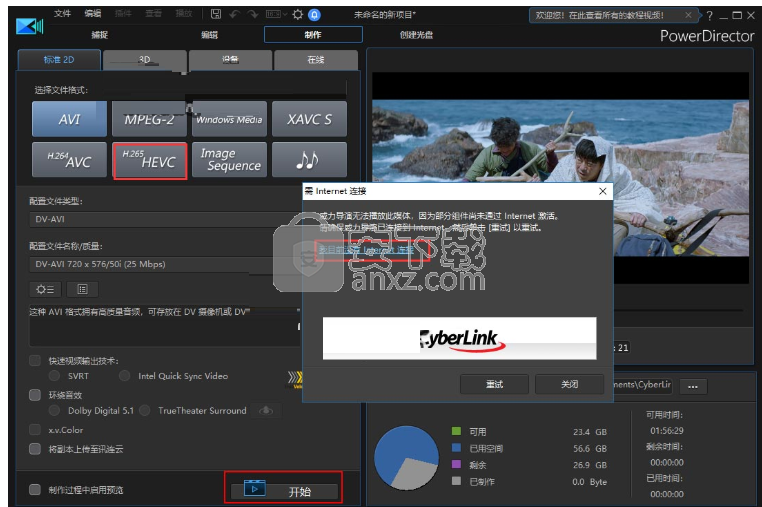Image resolution: width=762 pixels, height=507 pixels.
Task: Select the Online output tab
Action: coord(316,60)
